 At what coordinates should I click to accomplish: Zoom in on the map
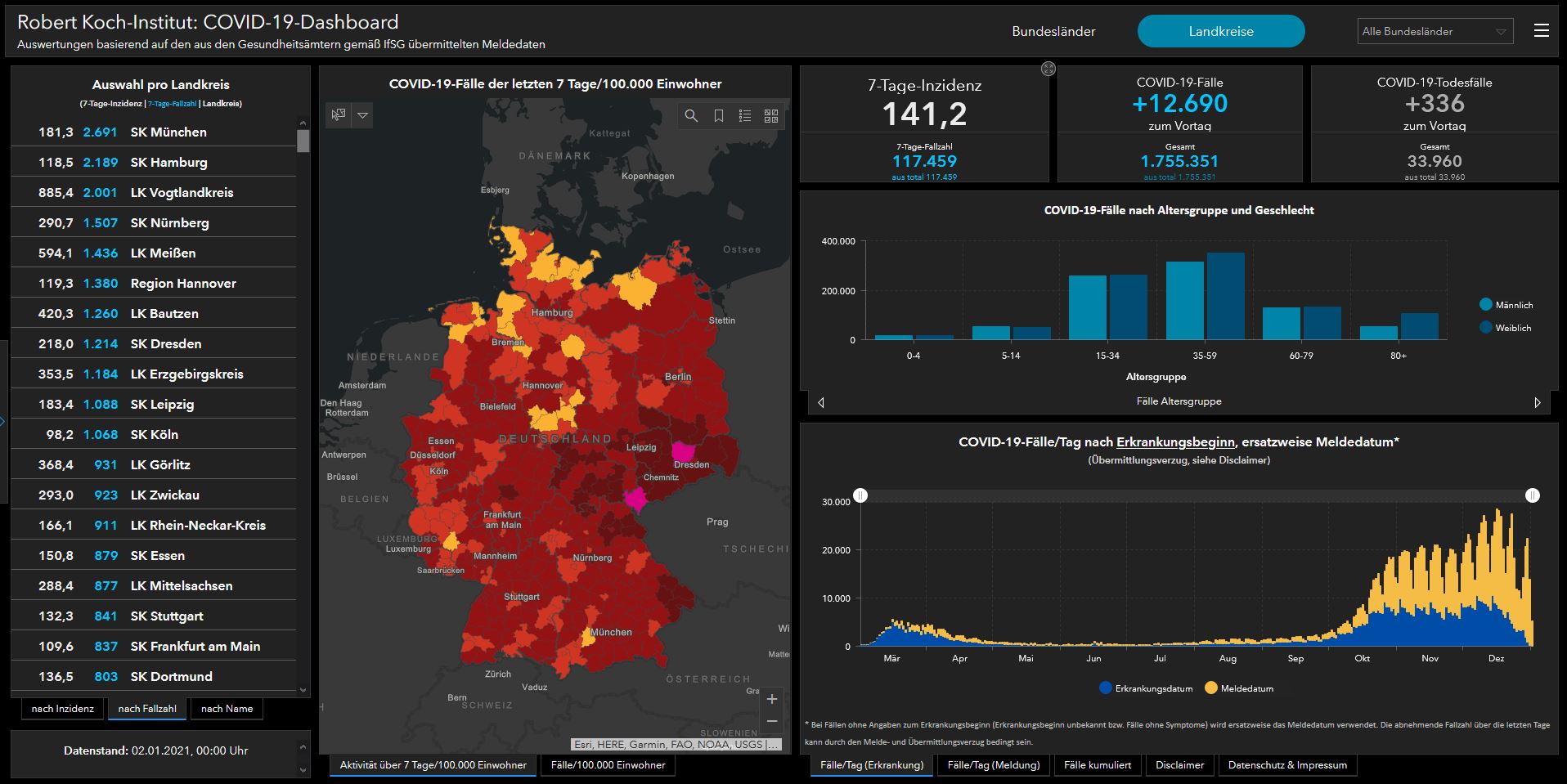click(771, 699)
